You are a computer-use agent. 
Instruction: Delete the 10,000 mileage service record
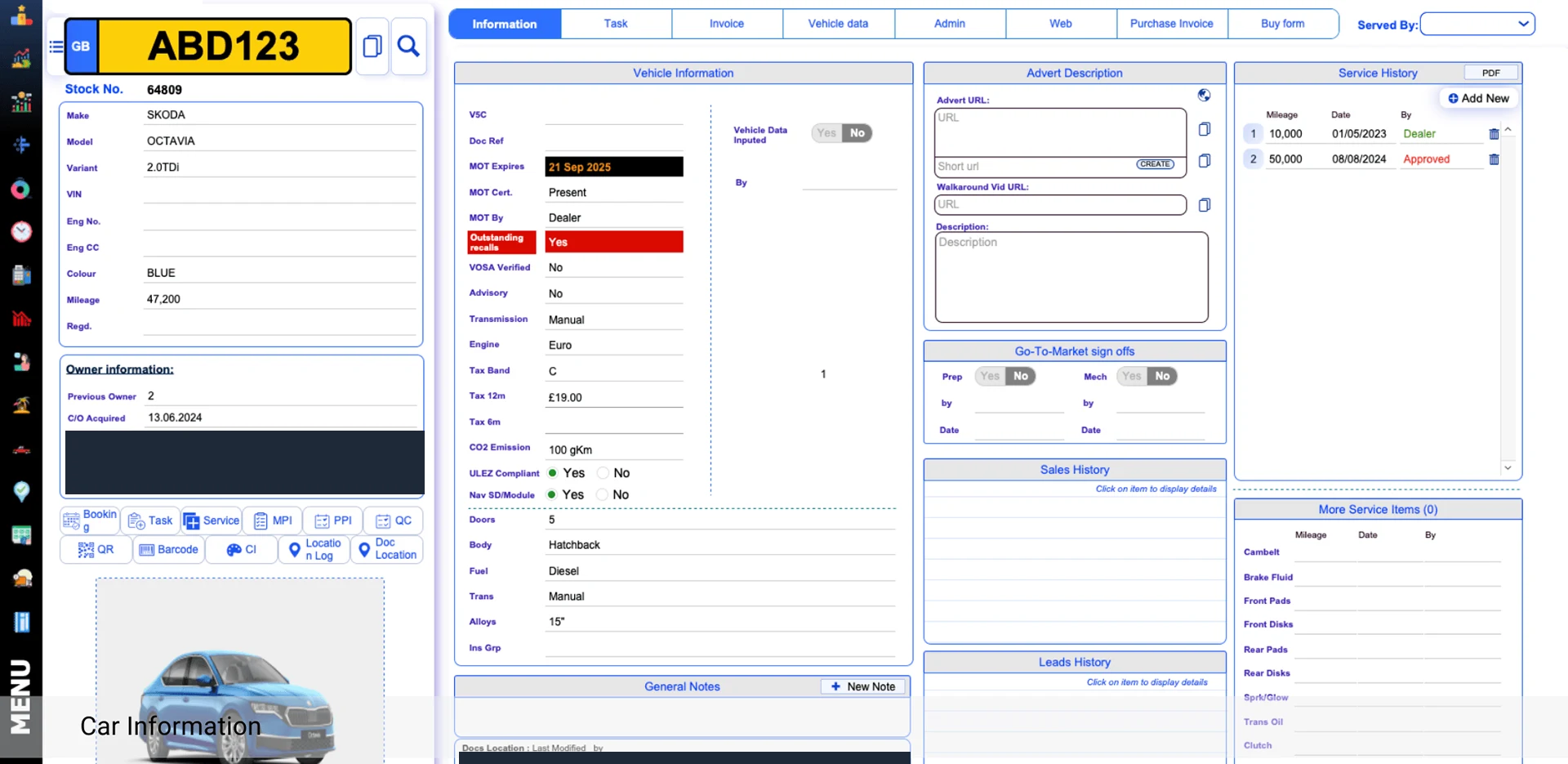[1494, 134]
